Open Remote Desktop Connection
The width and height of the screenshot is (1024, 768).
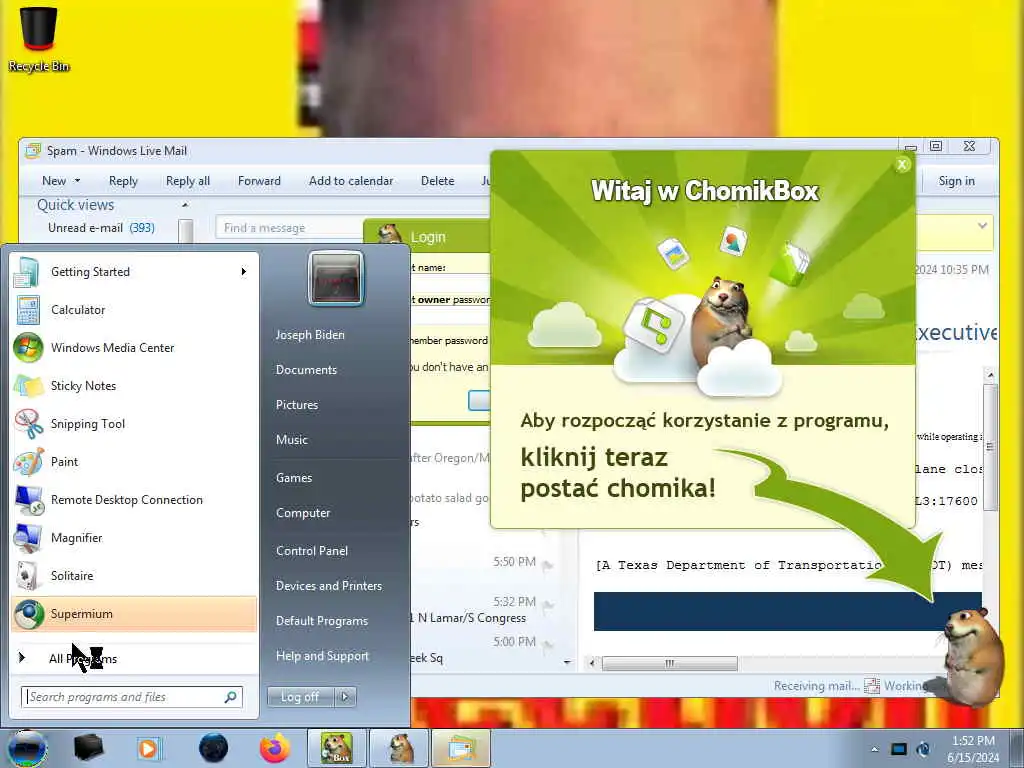[x=134, y=500]
